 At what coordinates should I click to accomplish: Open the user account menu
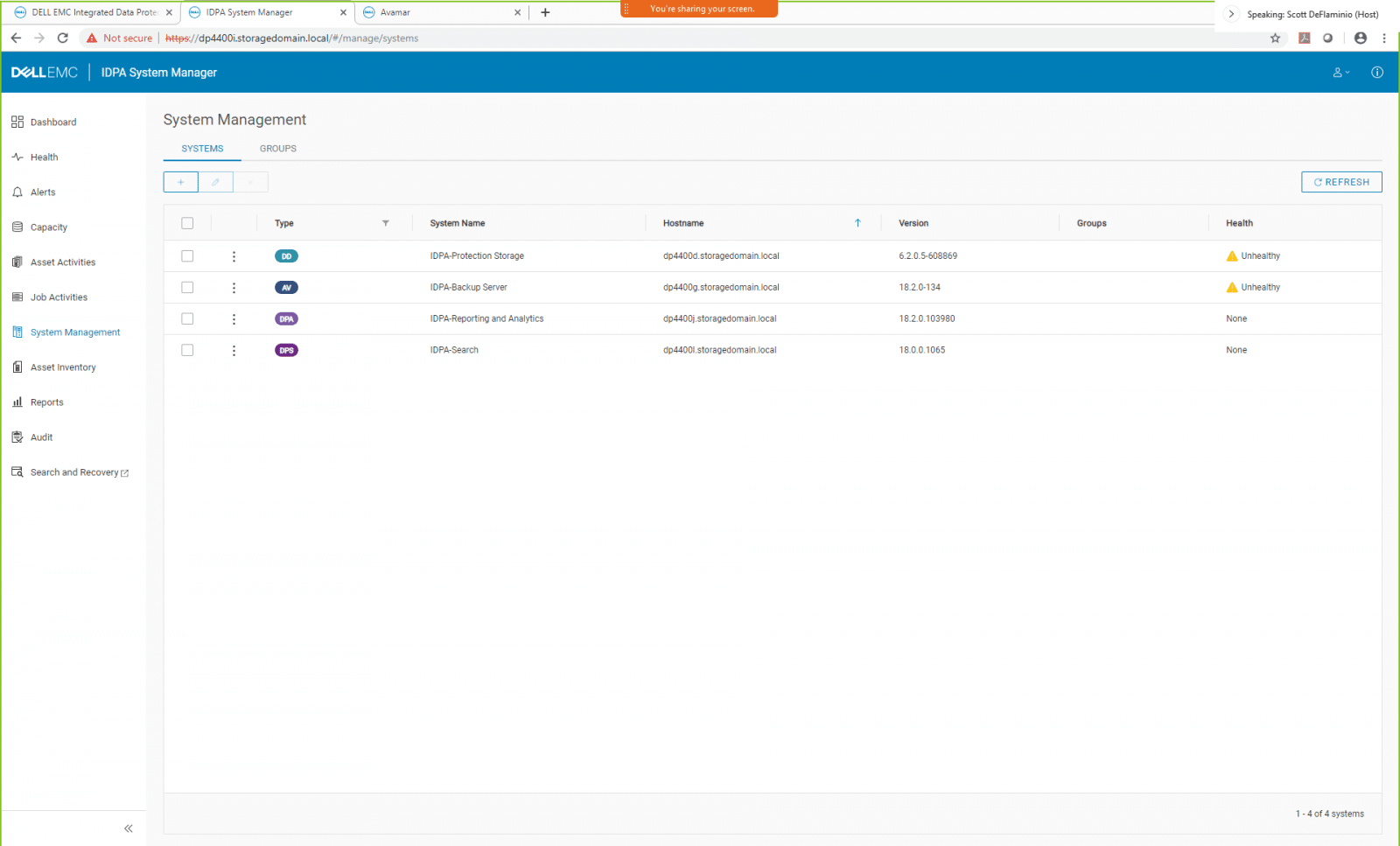pyautogui.click(x=1341, y=73)
